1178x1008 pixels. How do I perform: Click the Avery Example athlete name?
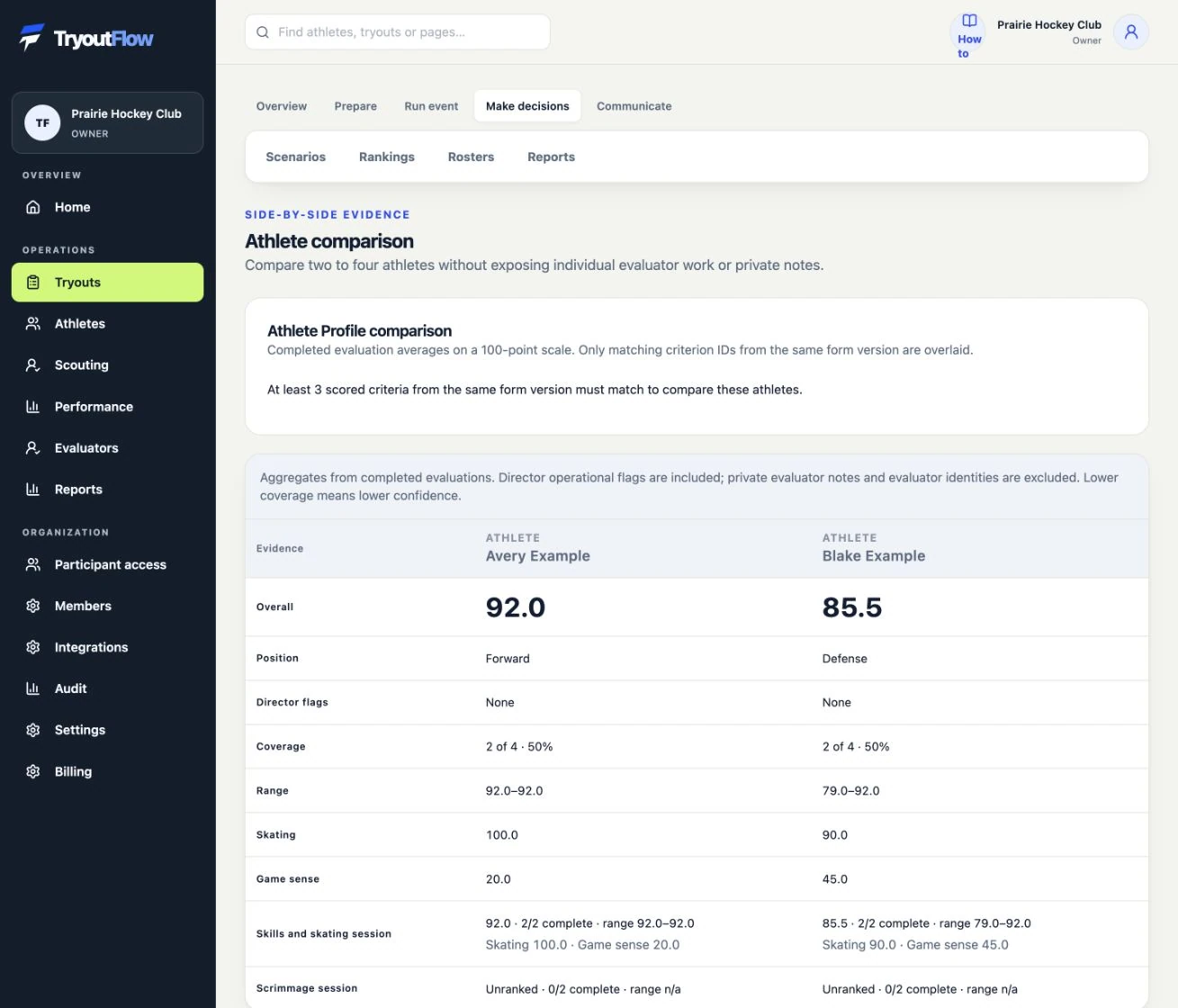[x=537, y=556]
